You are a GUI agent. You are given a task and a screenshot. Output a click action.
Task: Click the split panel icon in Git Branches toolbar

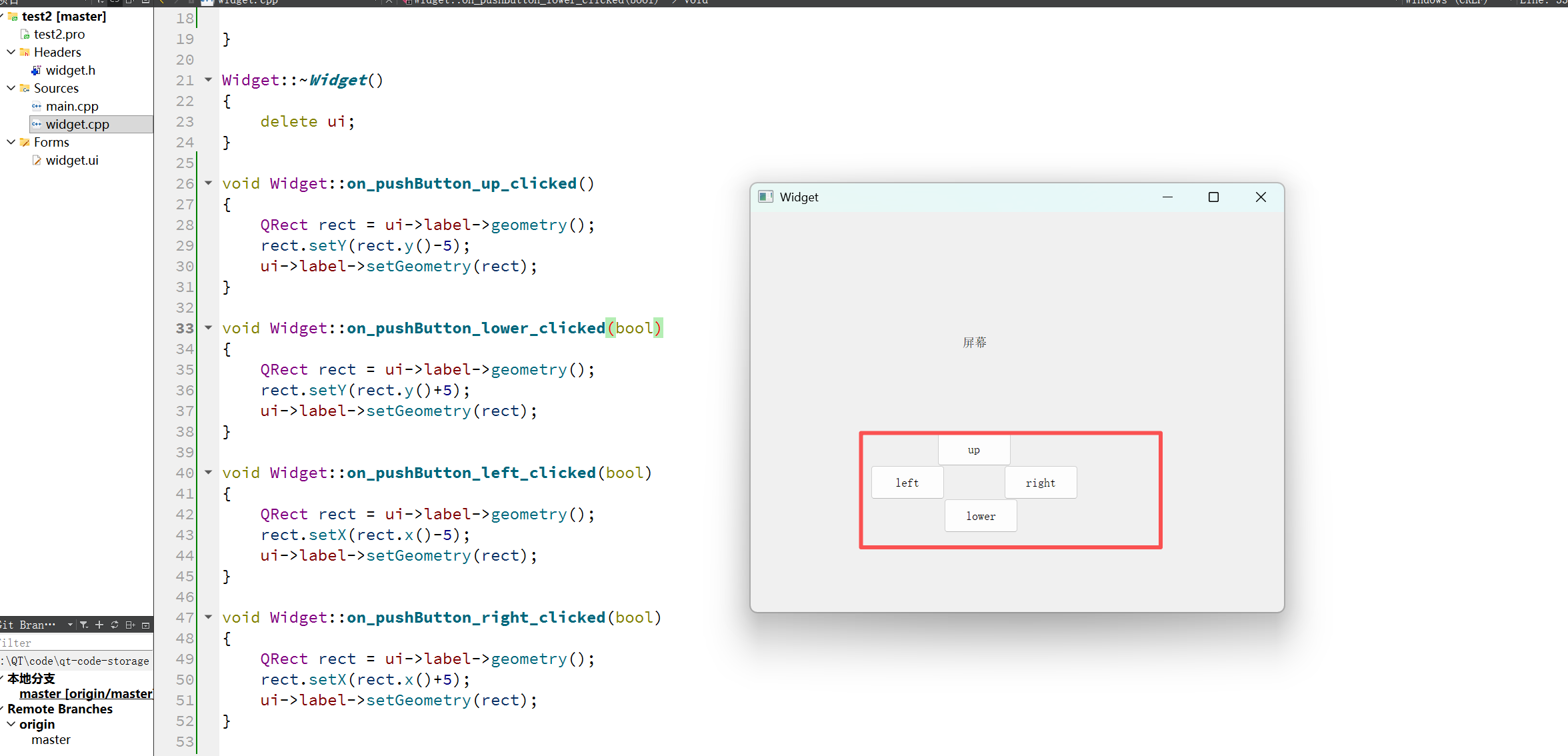tap(130, 625)
